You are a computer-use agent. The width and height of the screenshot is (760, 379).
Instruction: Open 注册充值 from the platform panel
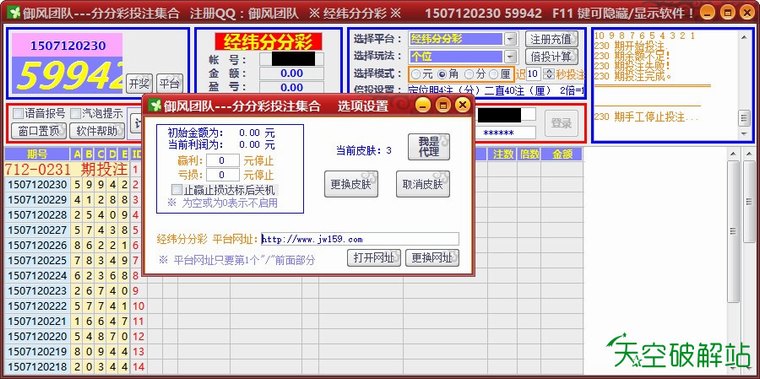click(552, 39)
